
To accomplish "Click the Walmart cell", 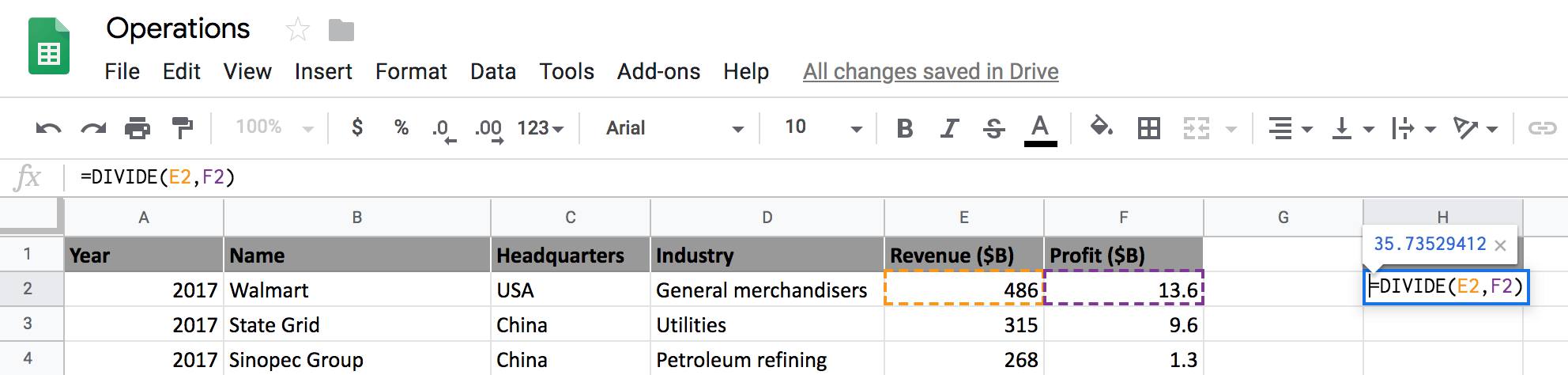I will tap(357, 290).
